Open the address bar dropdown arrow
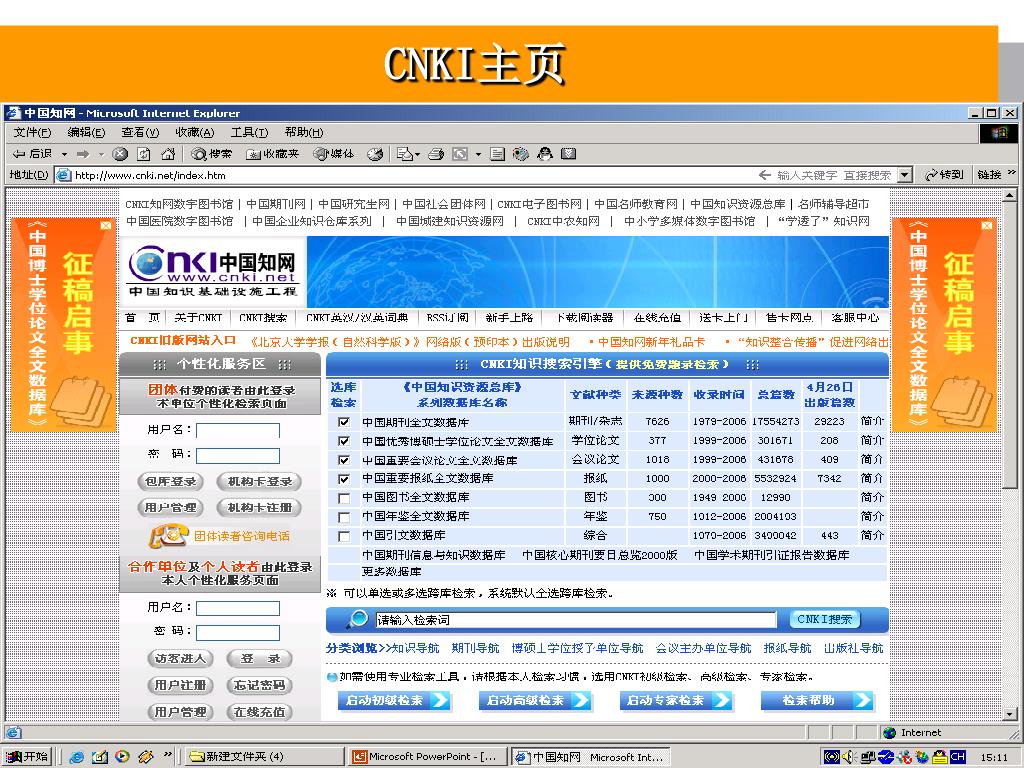Screen dimensions: 1024x768 (904, 175)
